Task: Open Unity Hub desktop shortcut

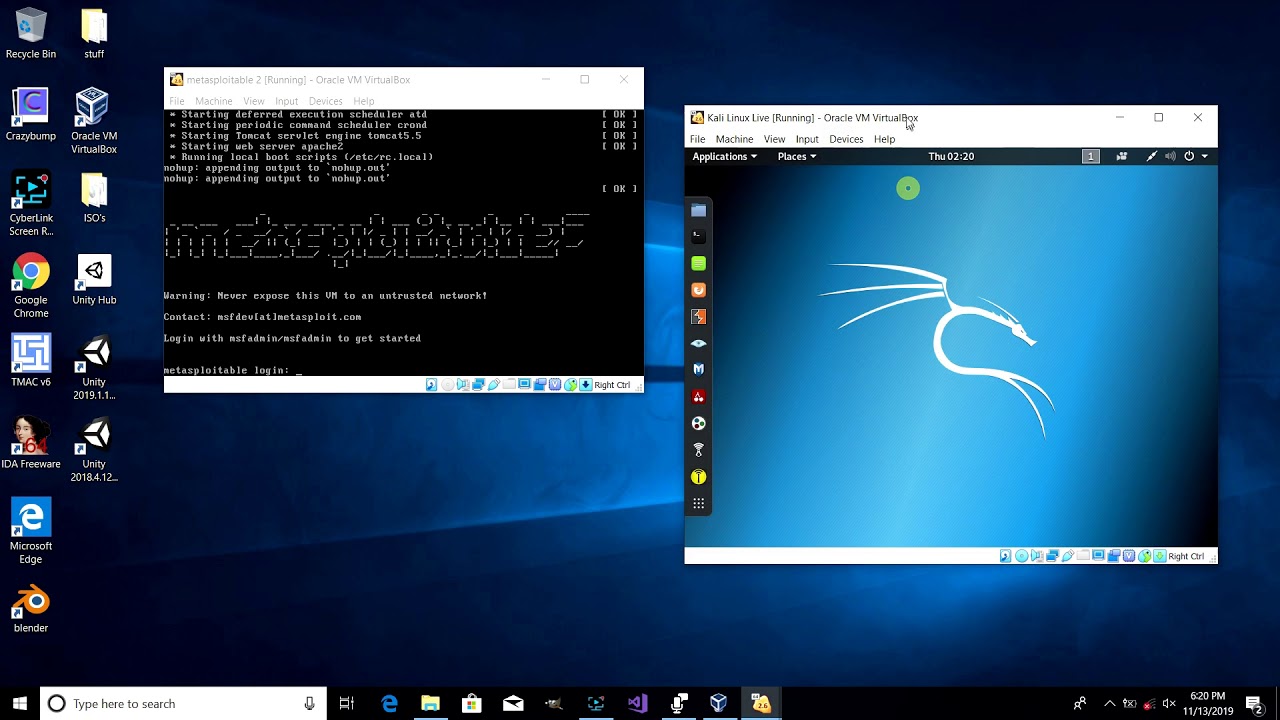Action: tap(94, 280)
